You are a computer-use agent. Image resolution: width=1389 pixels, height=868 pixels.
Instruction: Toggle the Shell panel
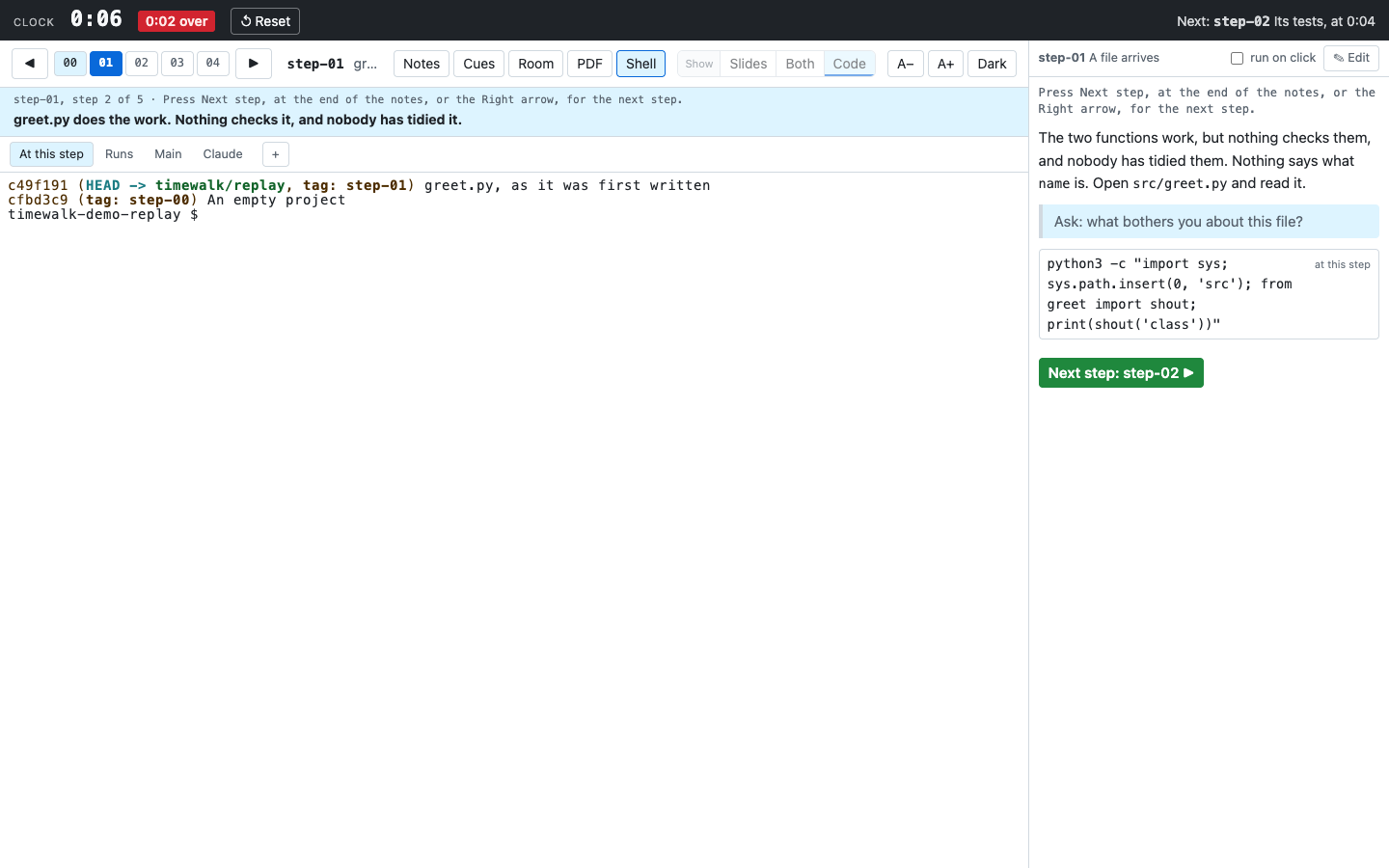(x=641, y=64)
